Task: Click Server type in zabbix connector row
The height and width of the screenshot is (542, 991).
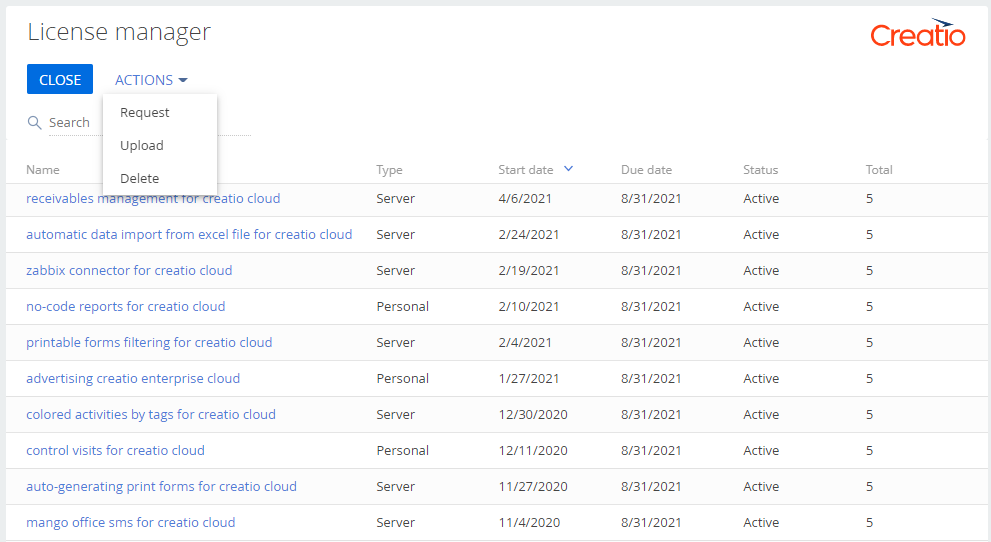Action: 396,270
